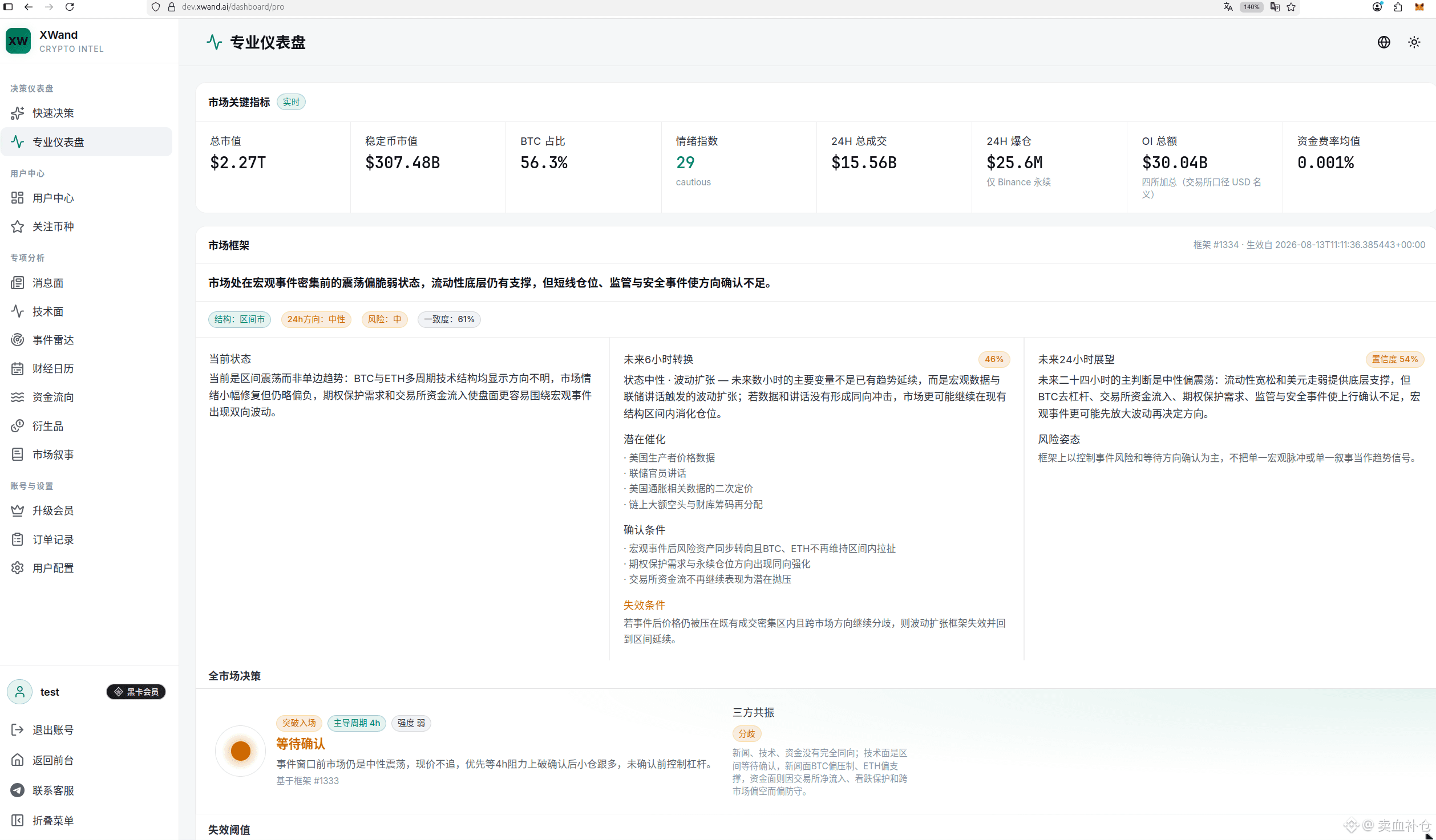Click the 用户中心 grid icon
Screen dimensions: 1436x840
tap(18, 198)
